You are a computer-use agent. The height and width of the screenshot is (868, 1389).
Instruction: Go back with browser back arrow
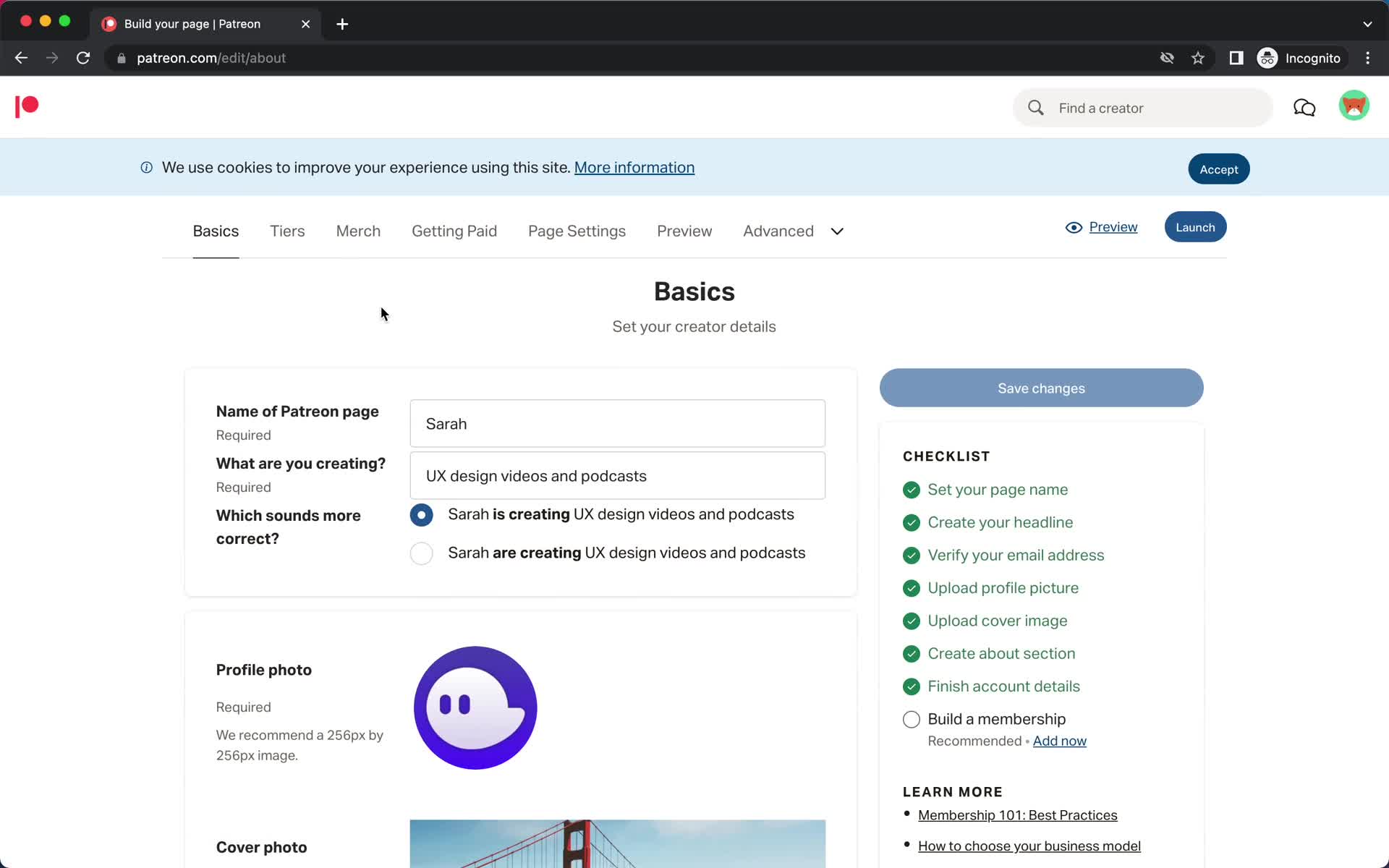pos(21,58)
